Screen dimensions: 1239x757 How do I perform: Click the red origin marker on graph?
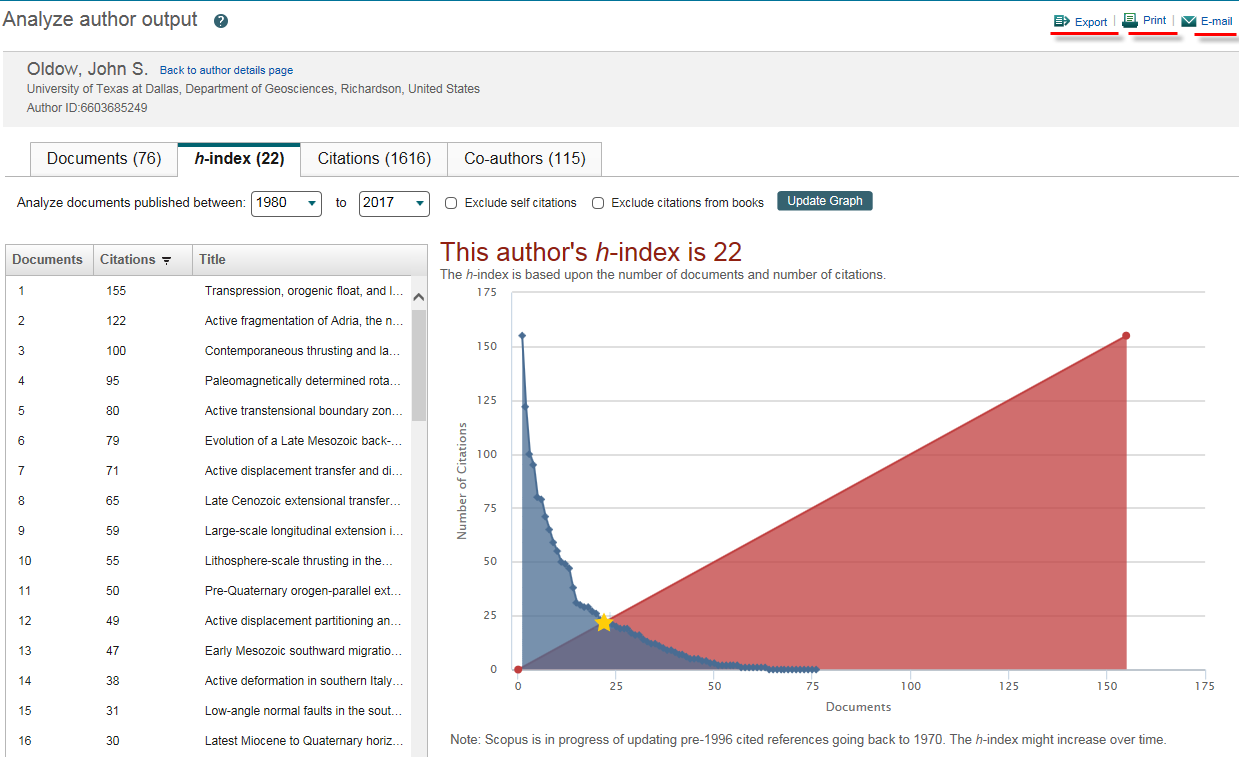point(517,669)
